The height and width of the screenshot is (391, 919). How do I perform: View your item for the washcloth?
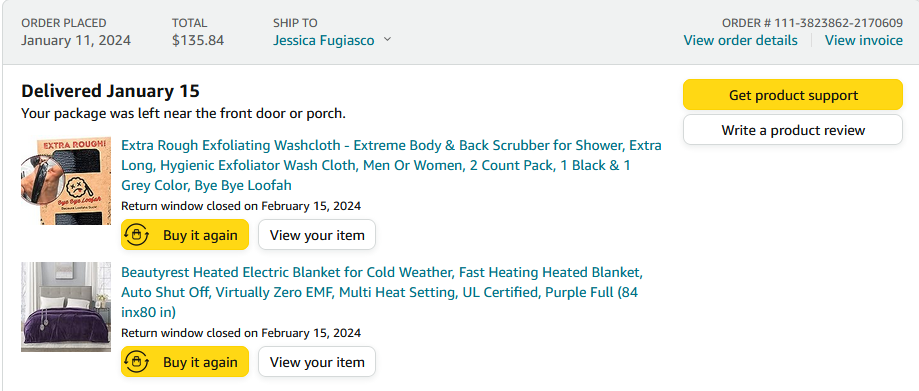tap(317, 235)
